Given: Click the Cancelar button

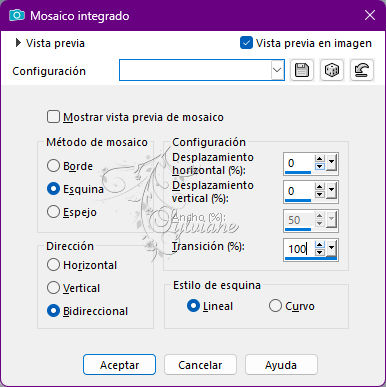Looking at the screenshot, I should (x=200, y=365).
